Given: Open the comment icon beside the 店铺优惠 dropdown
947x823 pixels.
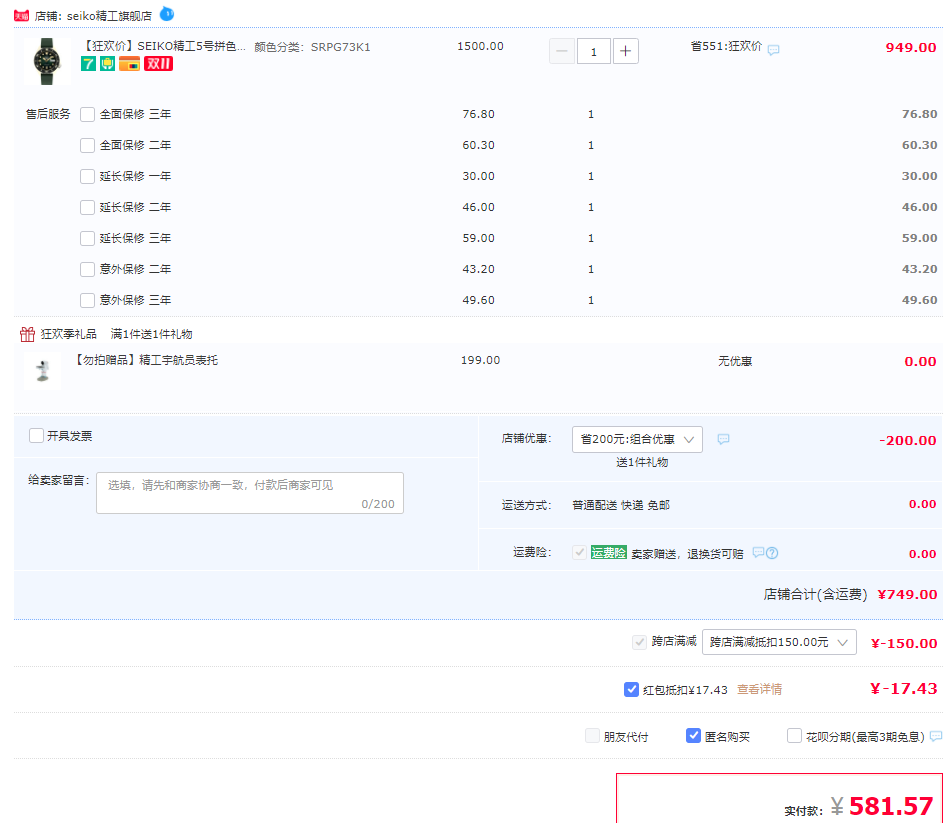Looking at the screenshot, I should tap(723, 439).
